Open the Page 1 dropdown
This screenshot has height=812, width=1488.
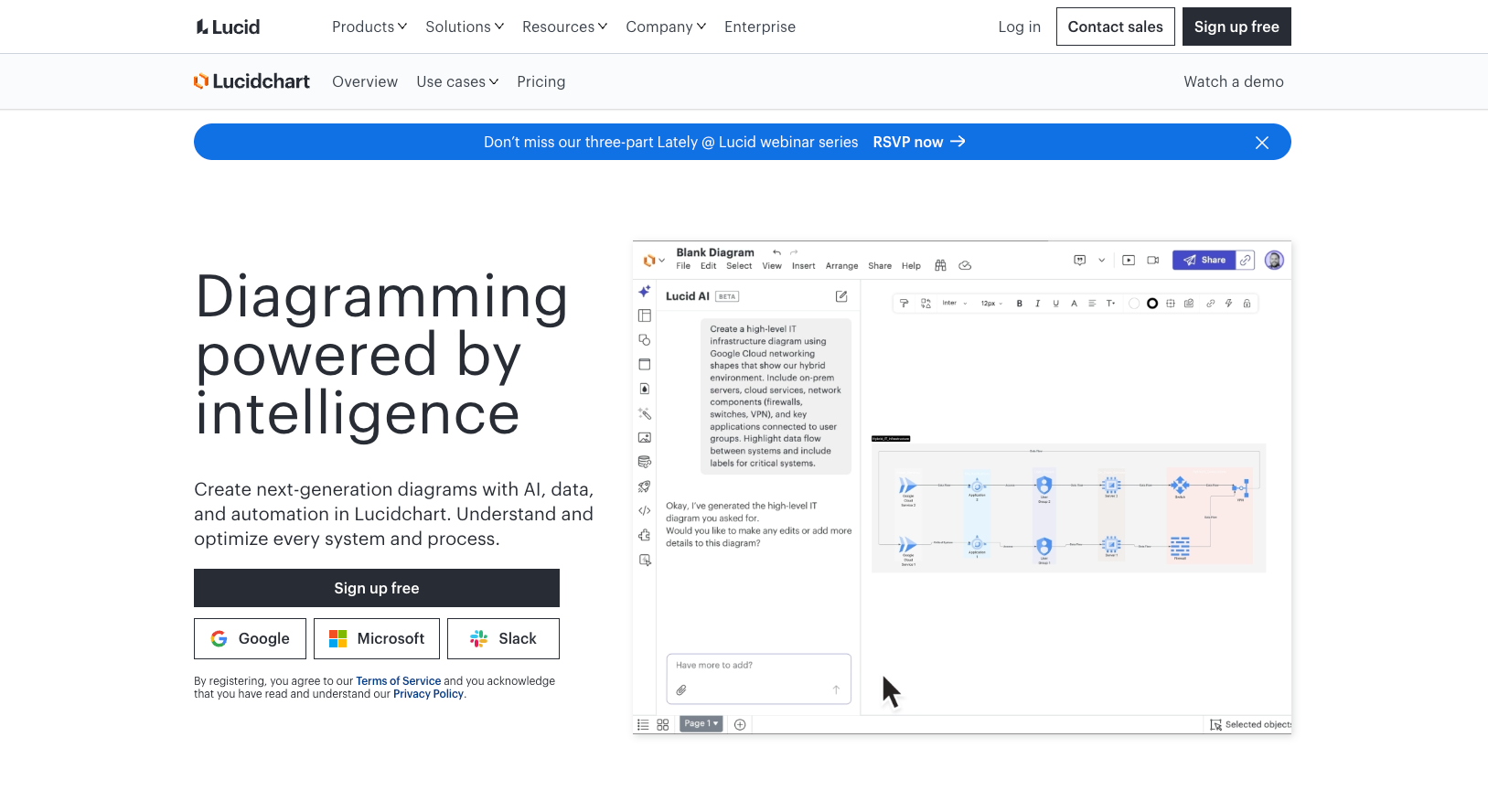pos(701,724)
